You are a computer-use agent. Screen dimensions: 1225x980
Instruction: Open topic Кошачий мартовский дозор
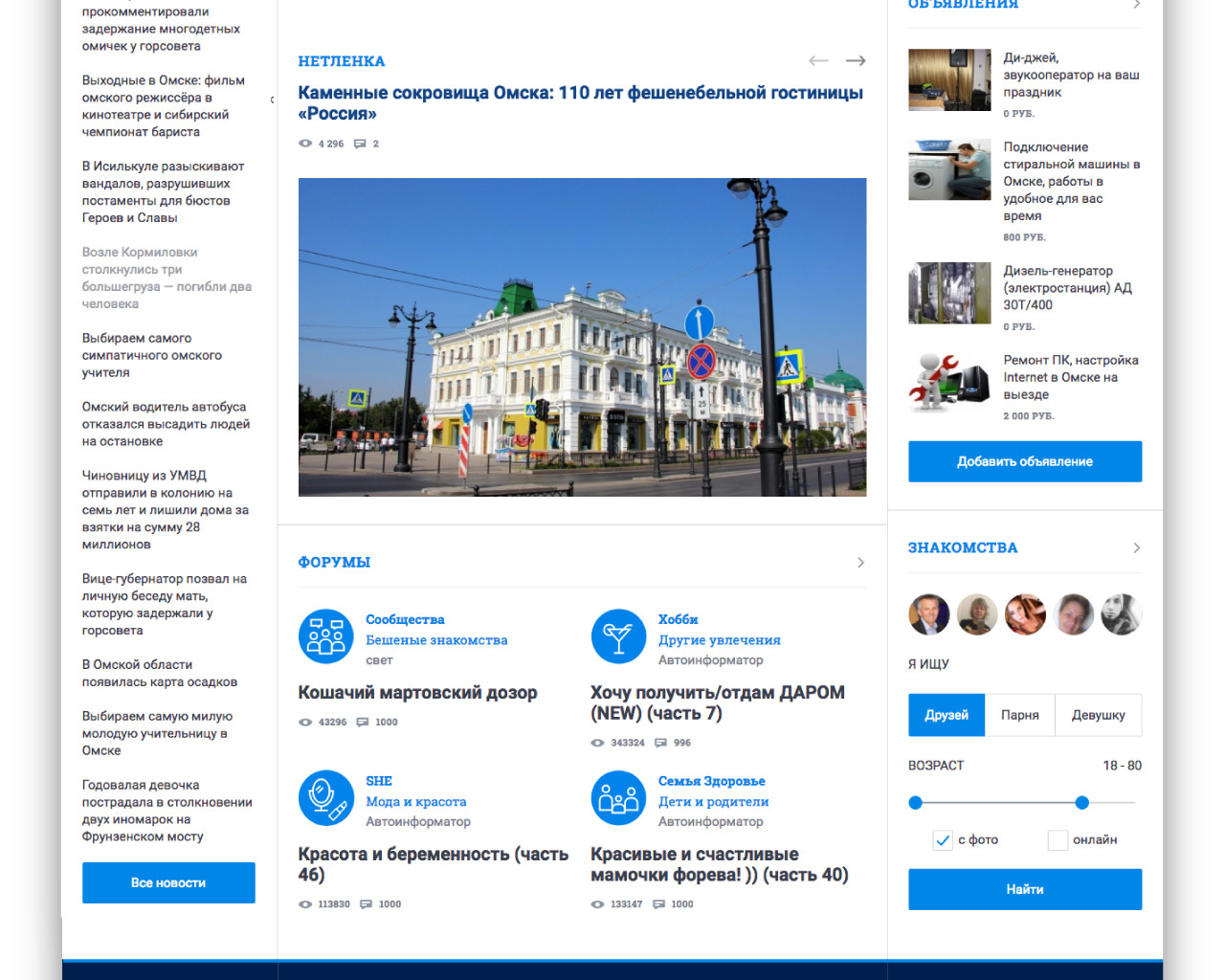417,693
